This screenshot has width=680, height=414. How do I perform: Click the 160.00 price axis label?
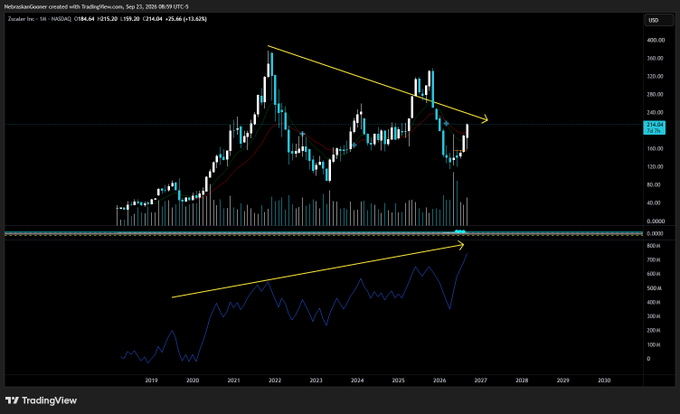[655, 149]
